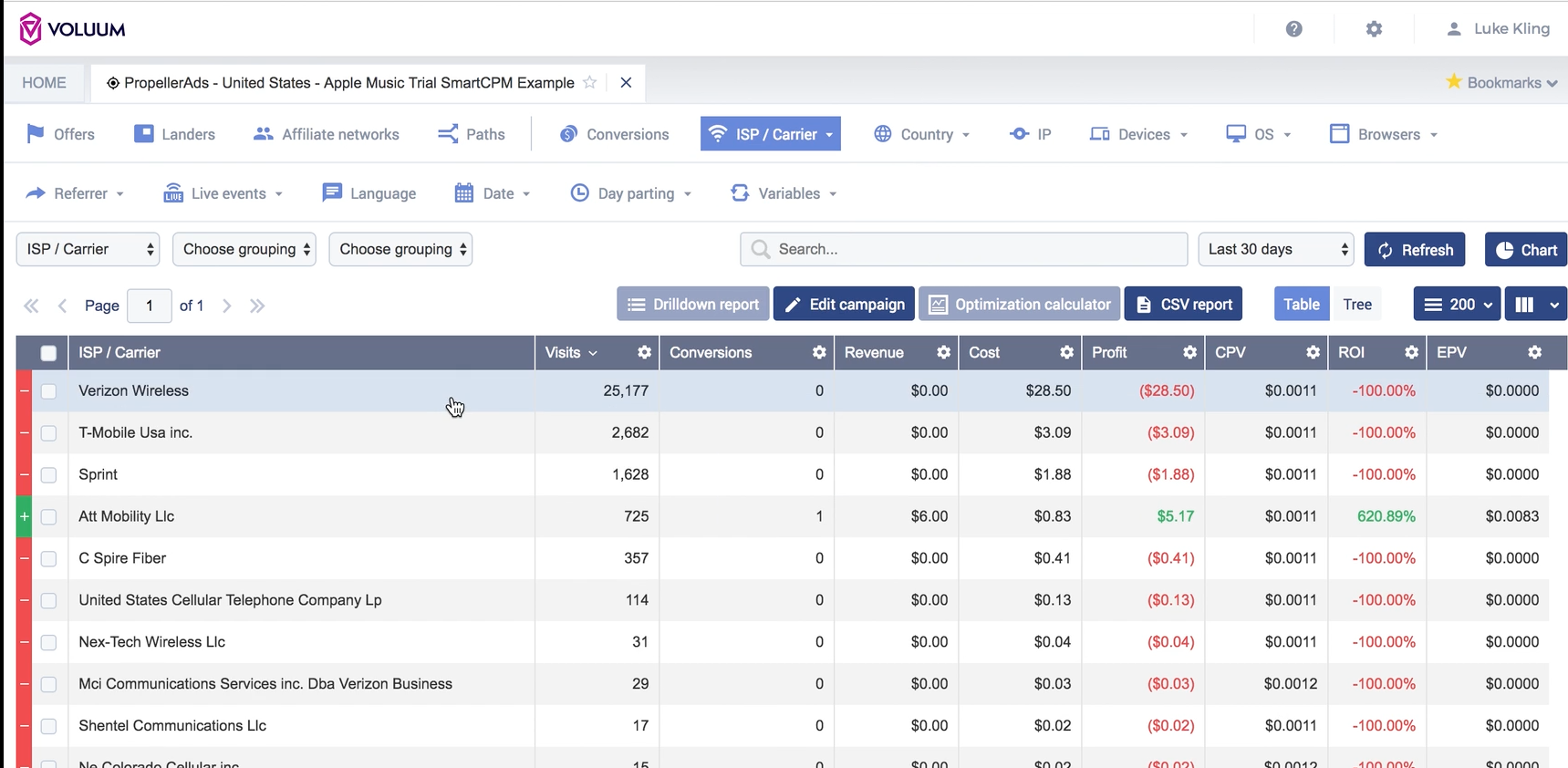Open the Revenue column settings gear
1568x768 pixels.
(x=943, y=352)
